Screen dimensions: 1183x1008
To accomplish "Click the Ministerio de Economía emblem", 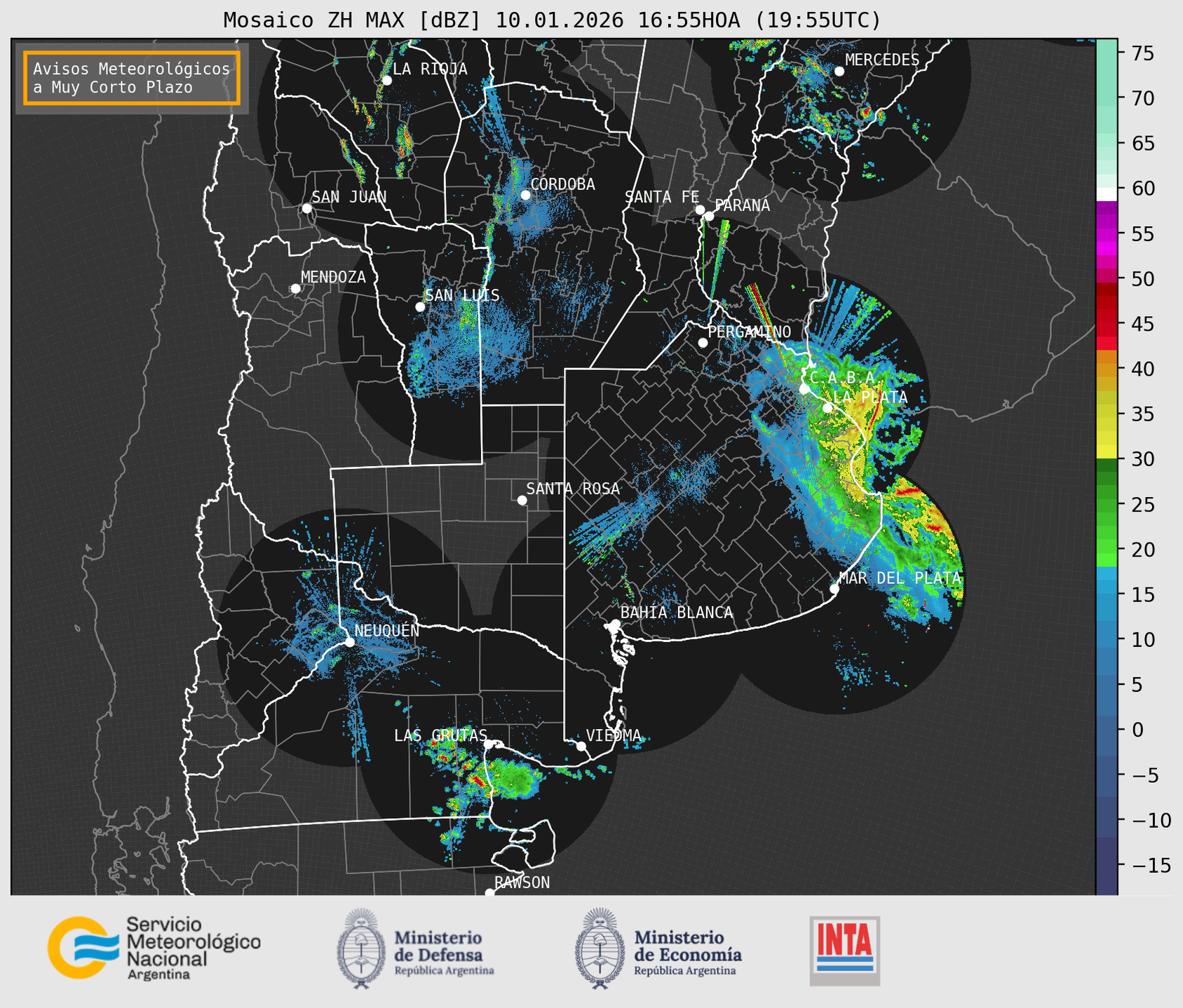I will (599, 948).
